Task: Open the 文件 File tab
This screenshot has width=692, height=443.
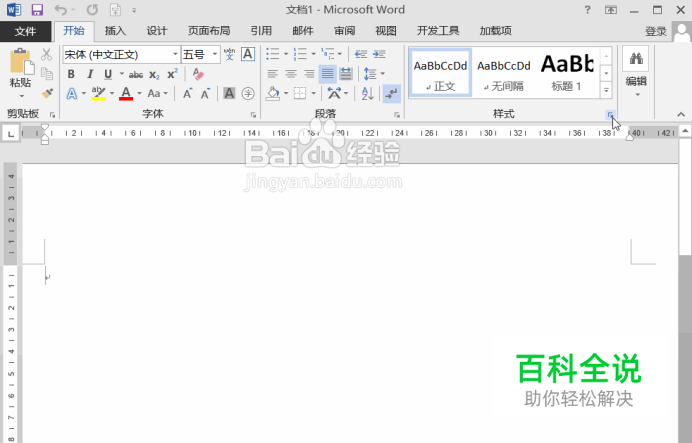Action: click(x=25, y=31)
